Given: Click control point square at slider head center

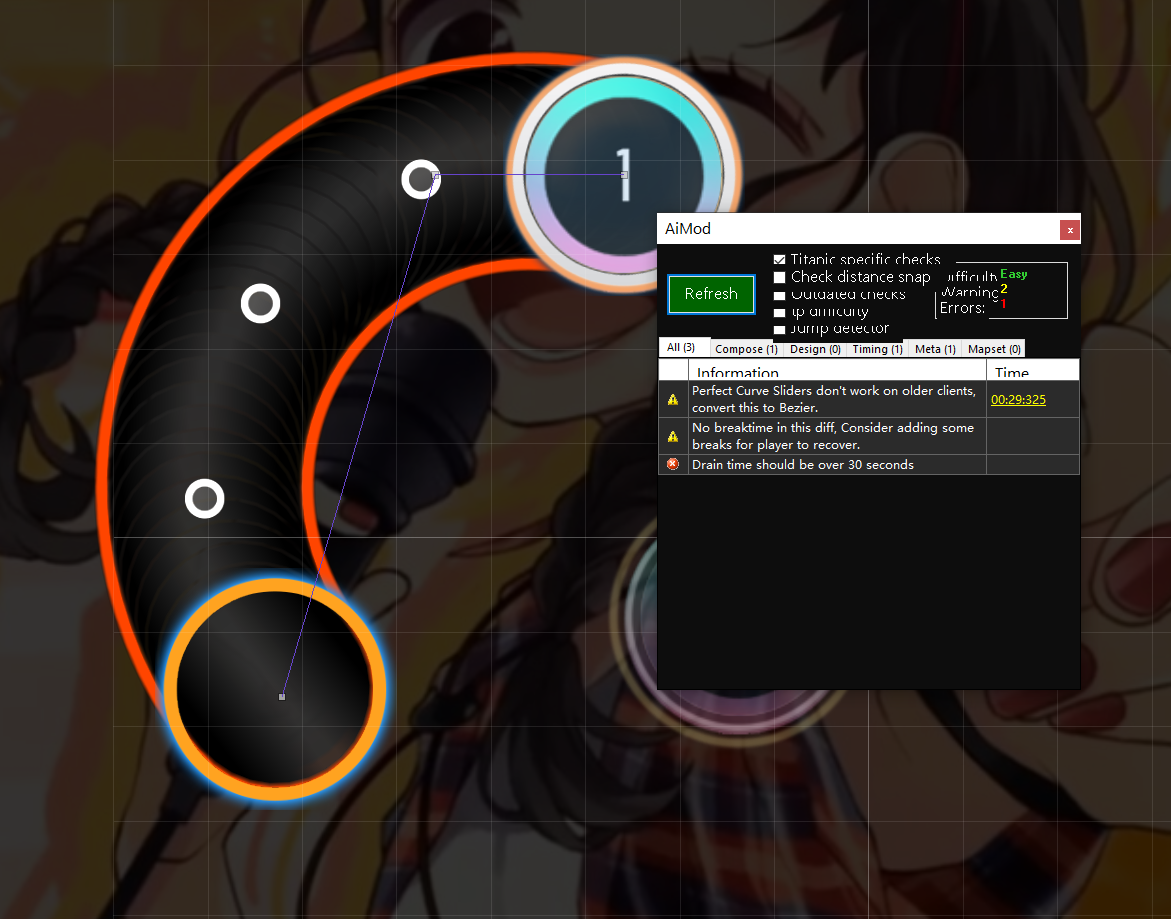Looking at the screenshot, I should click(624, 175).
